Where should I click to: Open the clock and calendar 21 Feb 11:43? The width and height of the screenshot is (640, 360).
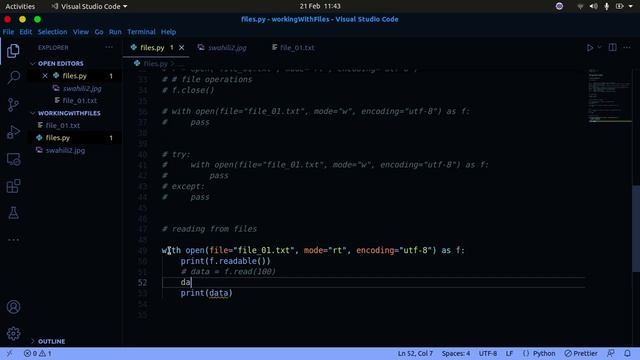coord(320,6)
